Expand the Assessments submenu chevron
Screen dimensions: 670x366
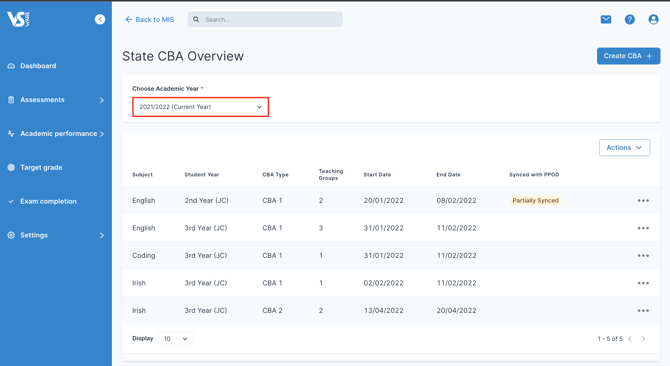(x=102, y=100)
